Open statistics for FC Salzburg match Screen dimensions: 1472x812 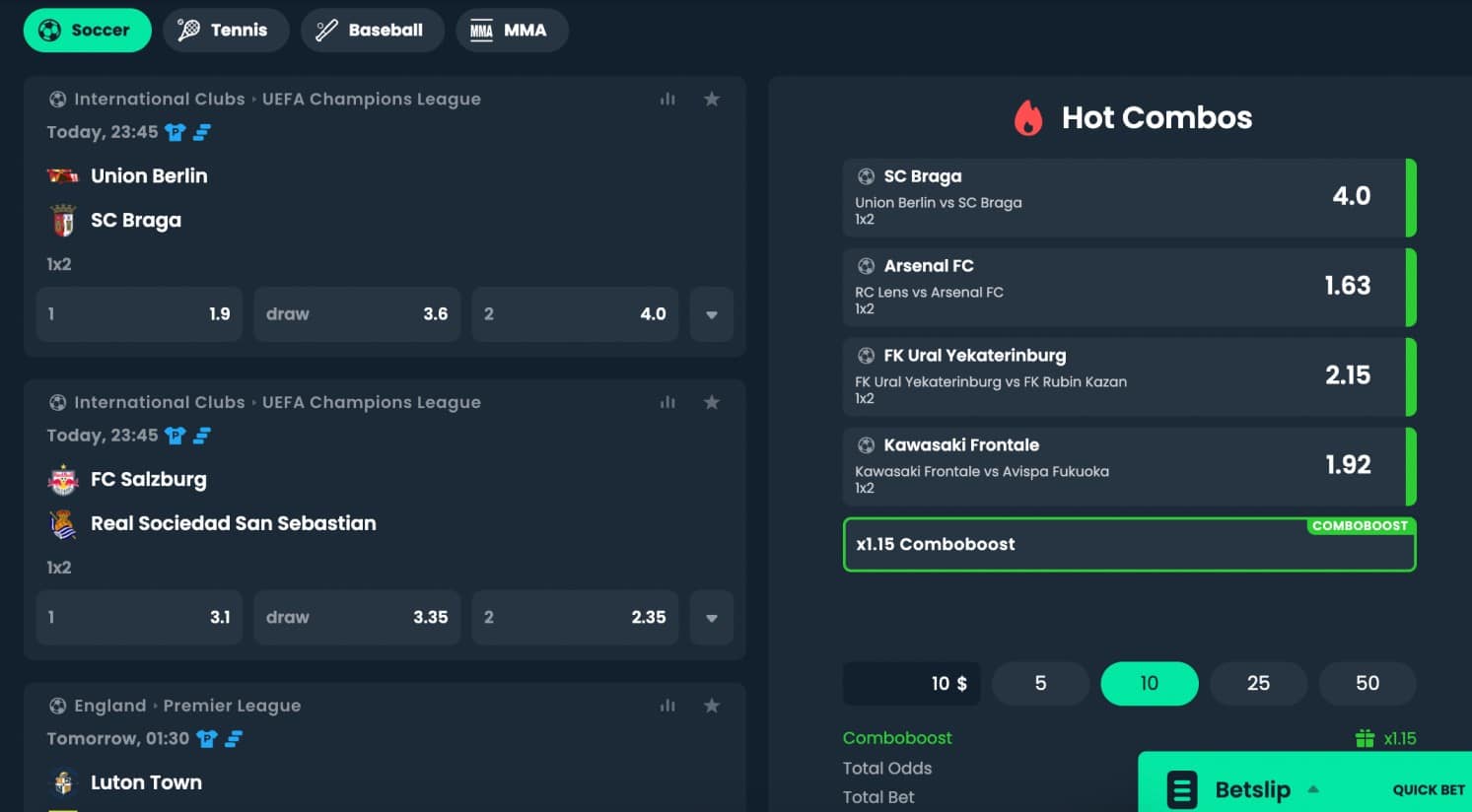(667, 402)
